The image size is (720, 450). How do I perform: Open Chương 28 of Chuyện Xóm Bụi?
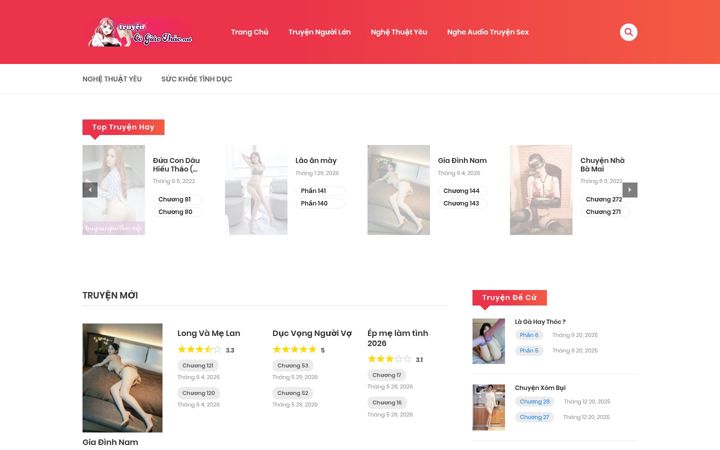click(x=534, y=402)
